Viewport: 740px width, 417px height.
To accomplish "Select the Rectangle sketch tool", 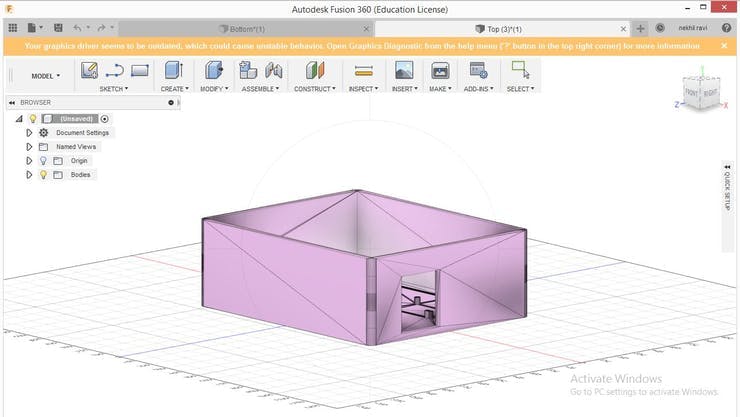I will (140, 71).
